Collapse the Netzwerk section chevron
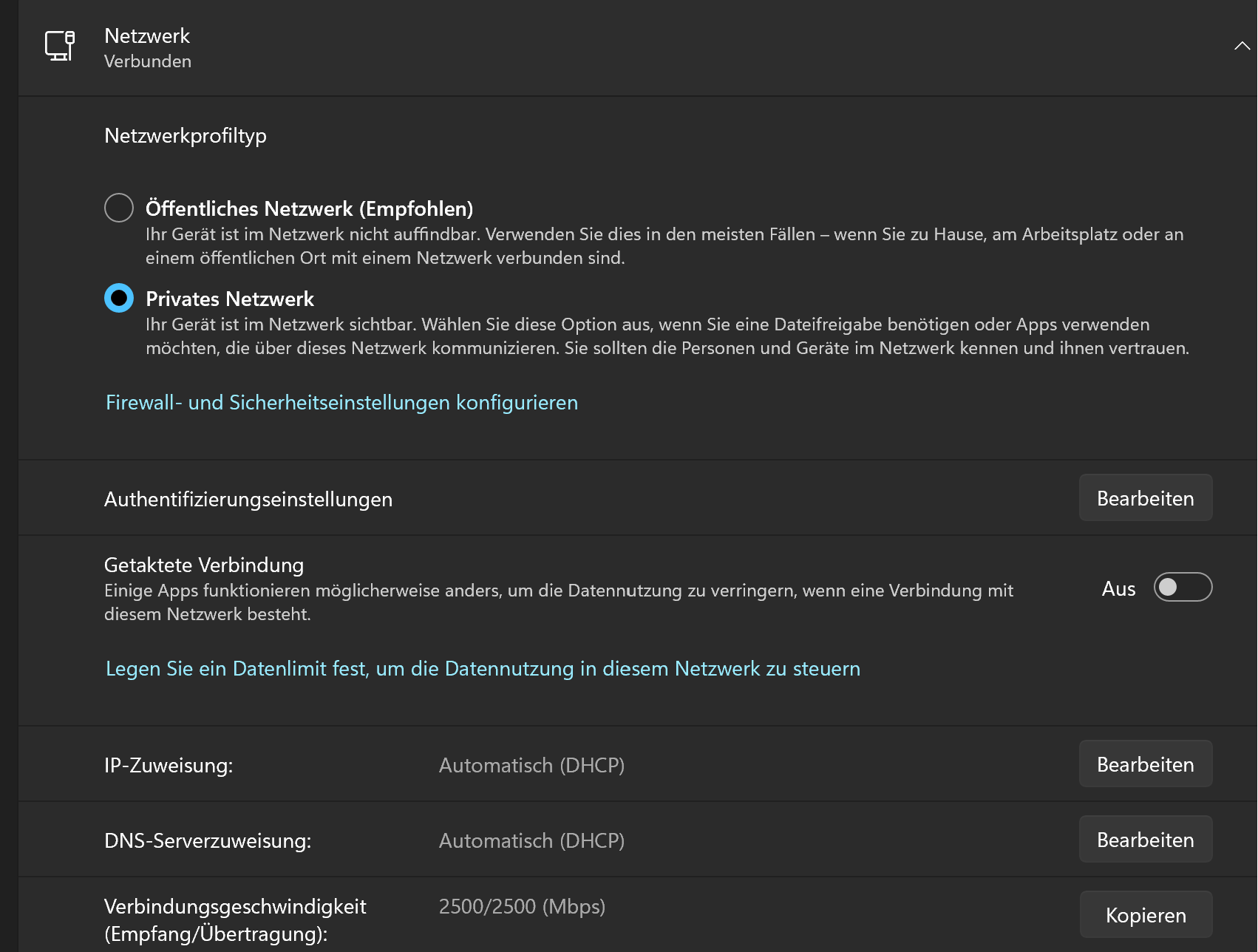This screenshot has width=1258, height=952. [1242, 46]
